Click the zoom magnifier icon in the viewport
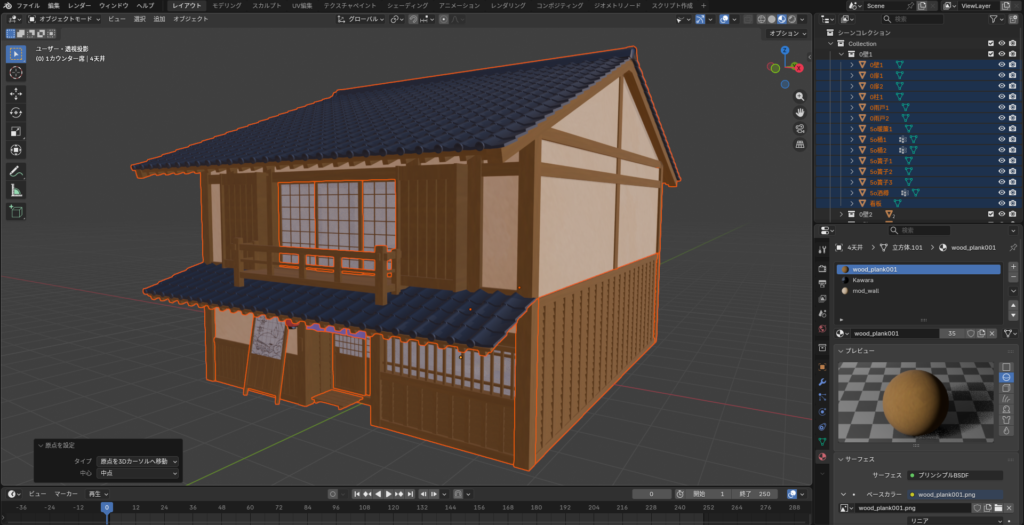Image resolution: width=1024 pixels, height=525 pixels. (x=800, y=96)
